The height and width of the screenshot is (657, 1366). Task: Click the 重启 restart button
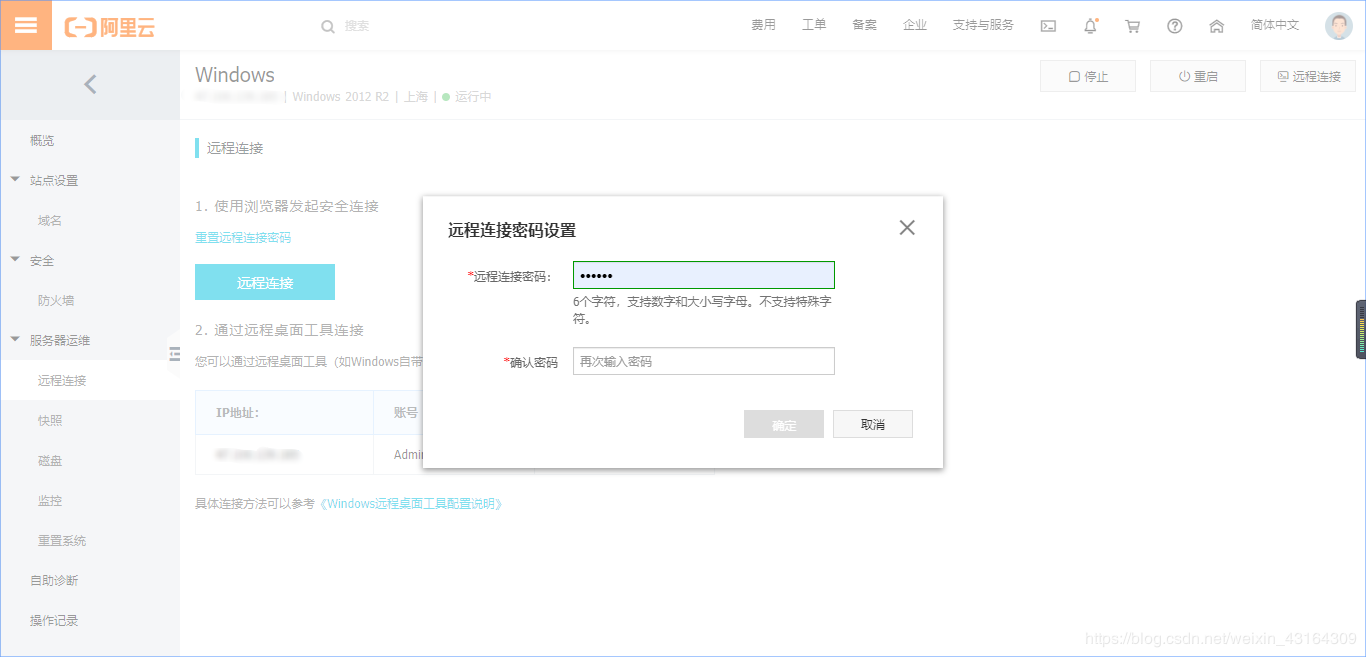[x=1197, y=75]
